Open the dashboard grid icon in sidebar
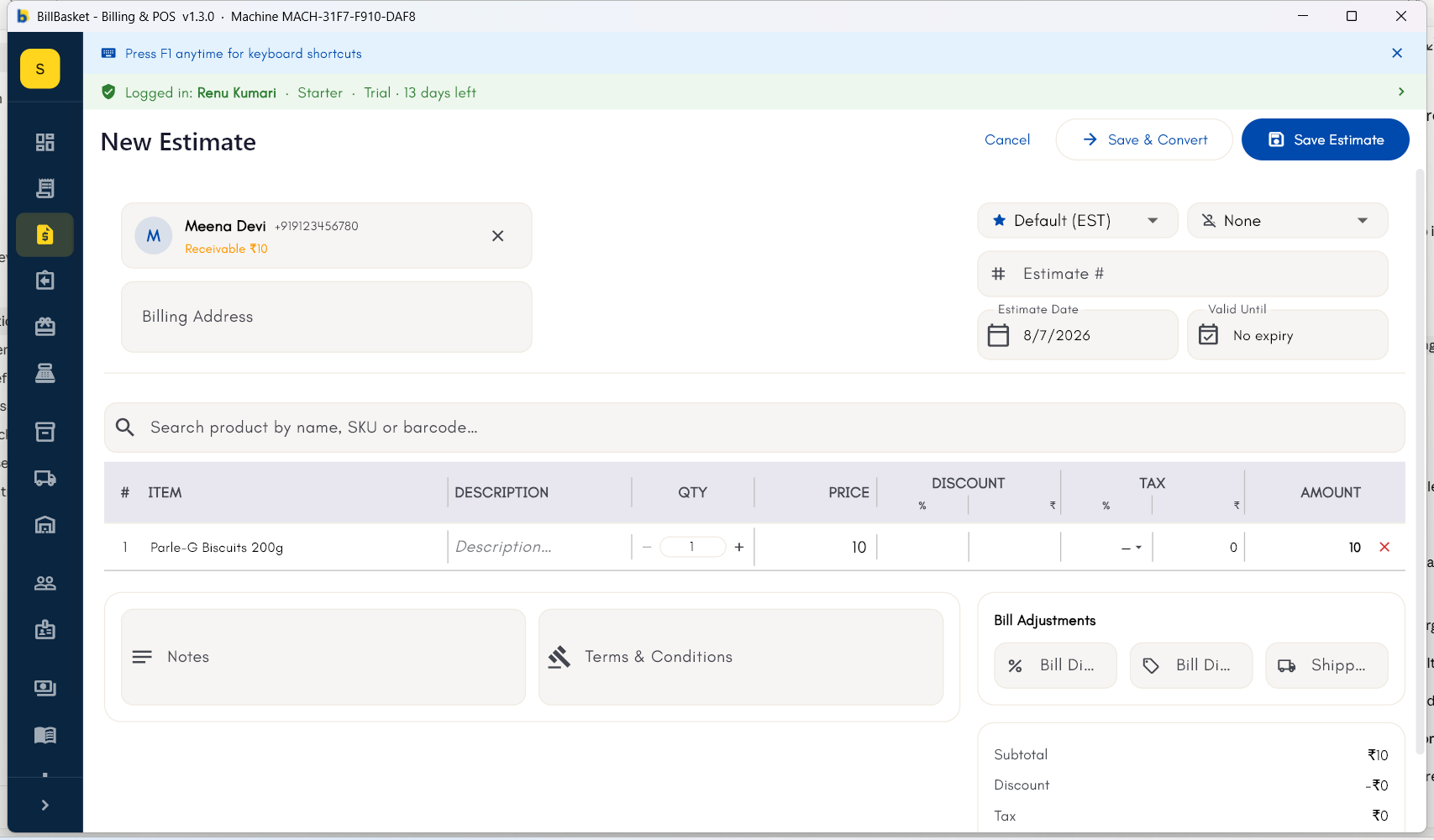Viewport: 1434px width, 840px height. tap(45, 142)
